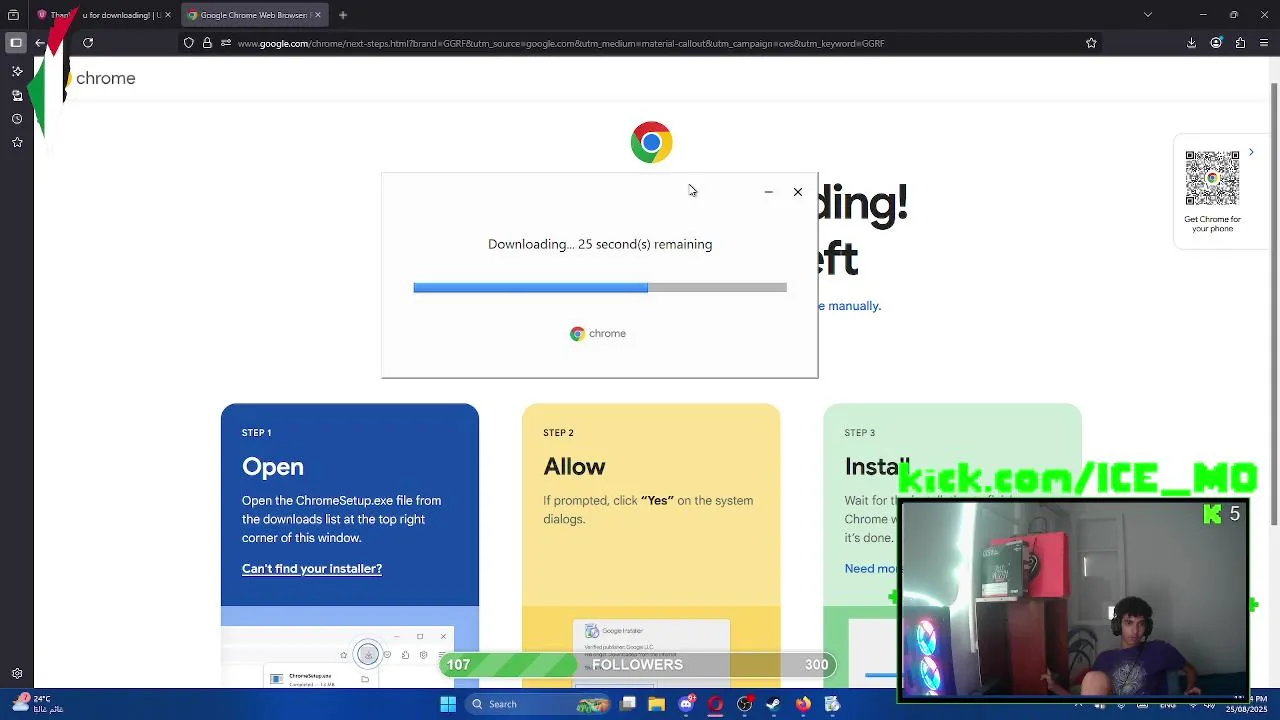Click the Get Chrome QR code

(x=1212, y=178)
